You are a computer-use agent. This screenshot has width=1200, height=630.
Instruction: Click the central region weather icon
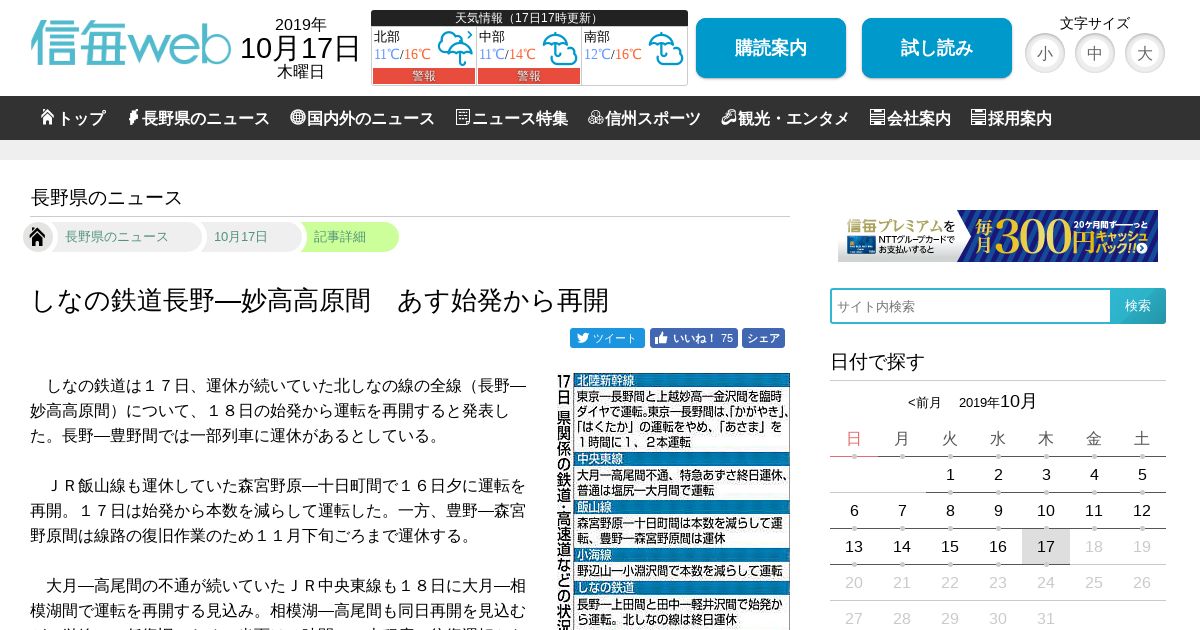point(560,47)
